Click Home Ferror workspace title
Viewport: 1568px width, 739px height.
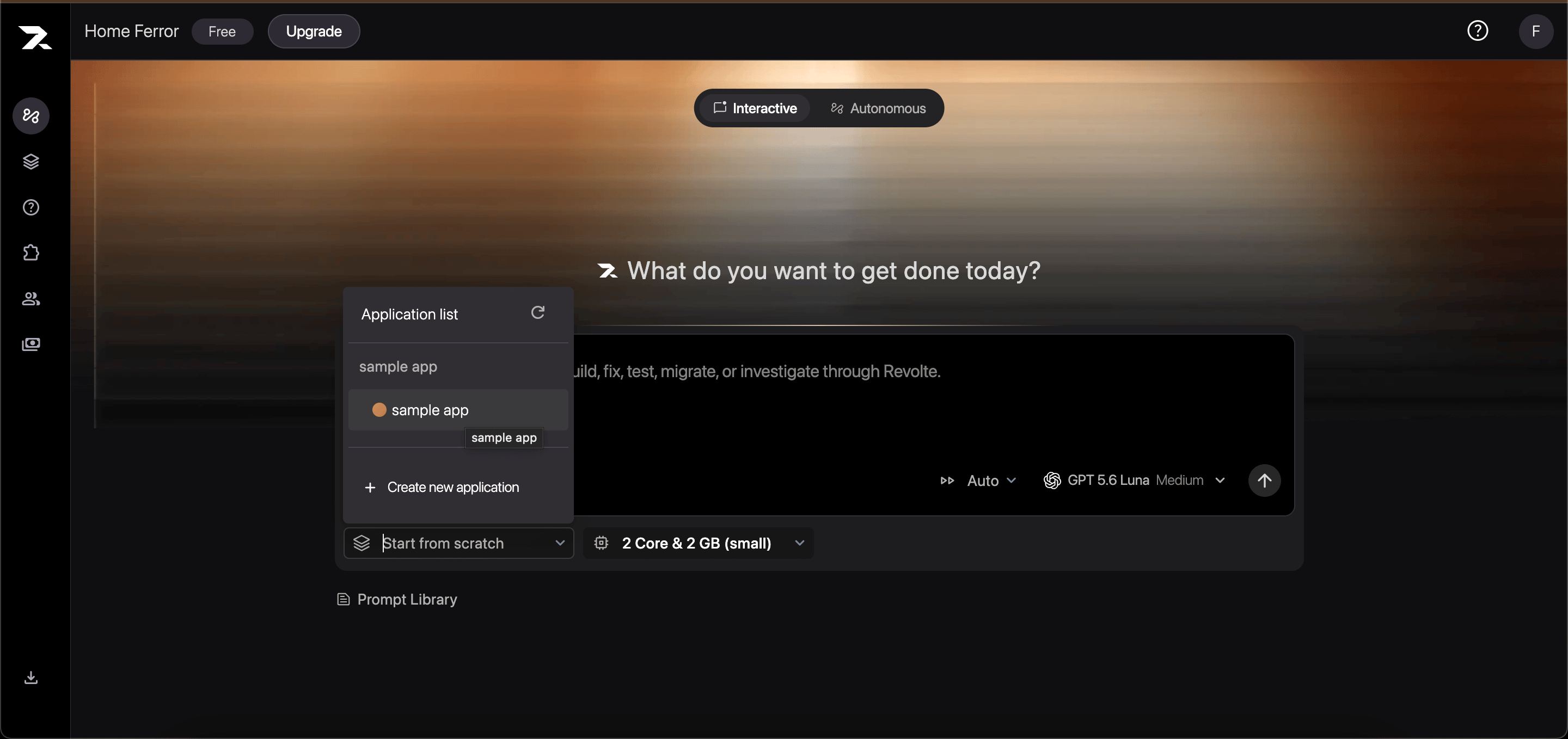pyautogui.click(x=131, y=31)
